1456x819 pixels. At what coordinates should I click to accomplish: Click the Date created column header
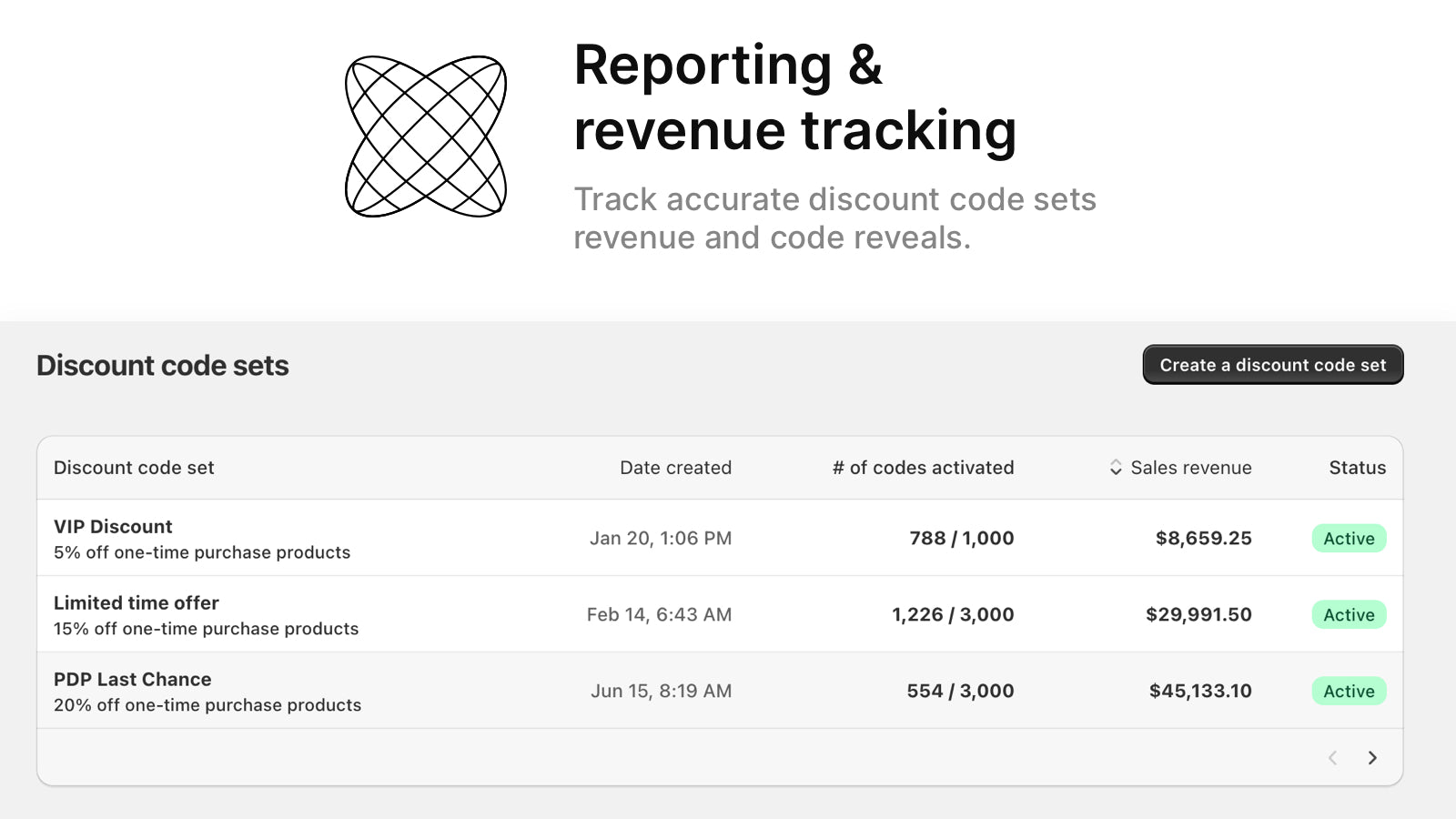(675, 468)
